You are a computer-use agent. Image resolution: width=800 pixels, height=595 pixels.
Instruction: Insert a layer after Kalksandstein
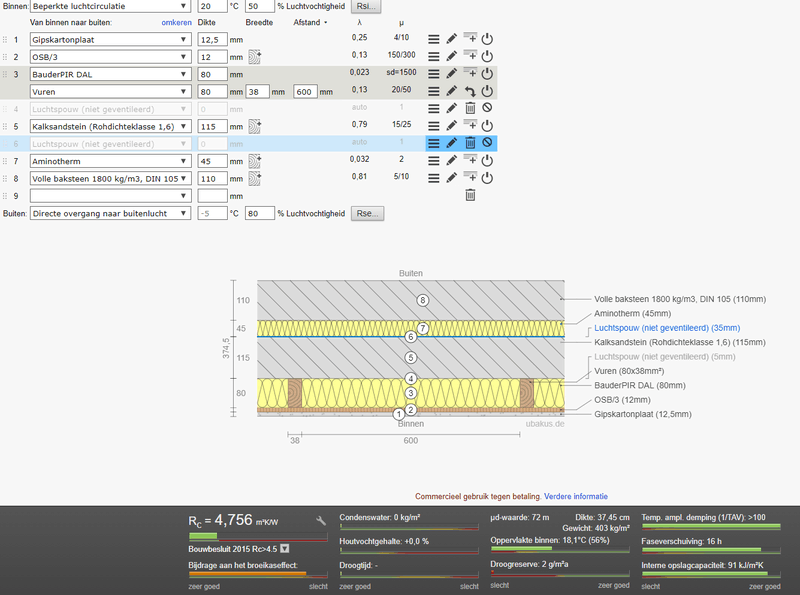[470, 125]
